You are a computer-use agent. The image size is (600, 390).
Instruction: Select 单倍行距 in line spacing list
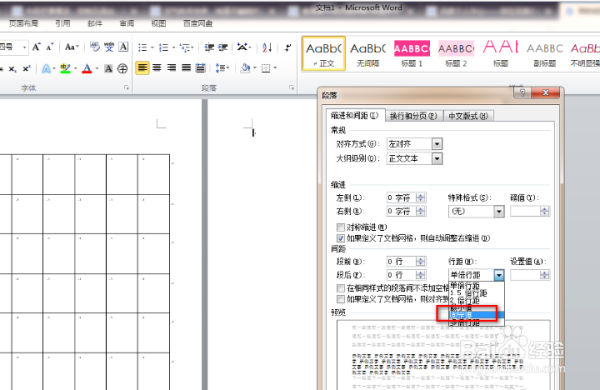pyautogui.click(x=465, y=286)
